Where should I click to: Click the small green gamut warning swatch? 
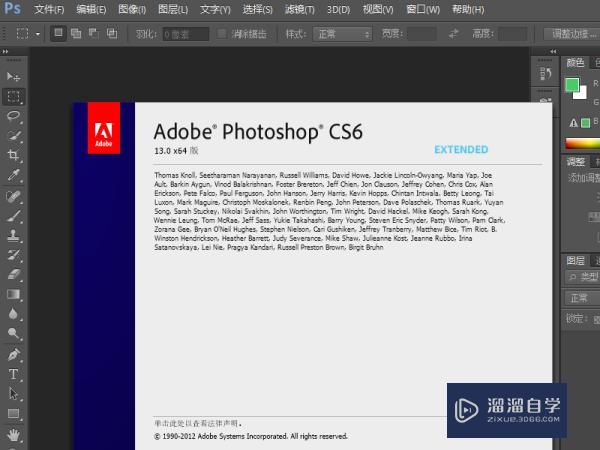(x=585, y=123)
